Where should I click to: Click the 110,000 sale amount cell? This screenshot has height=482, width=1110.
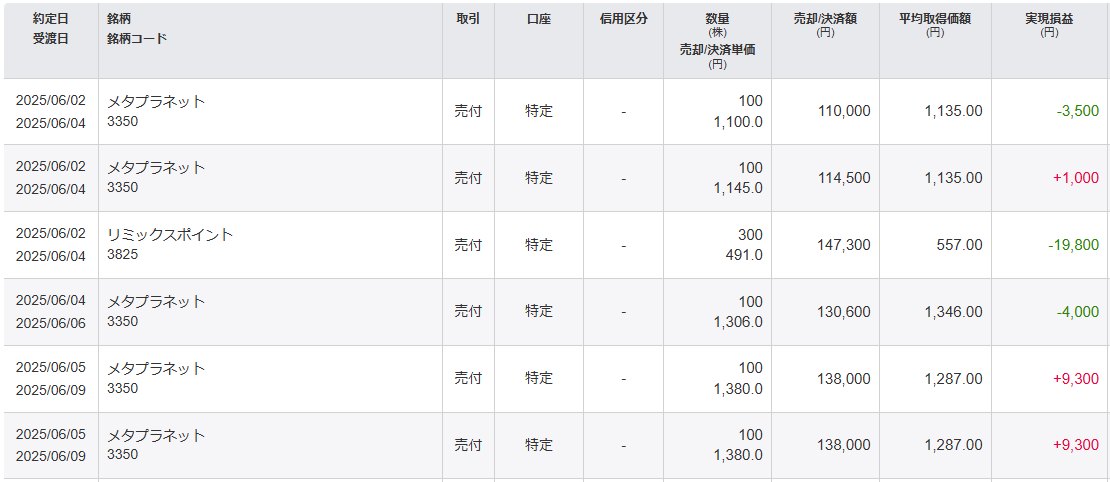click(x=844, y=111)
